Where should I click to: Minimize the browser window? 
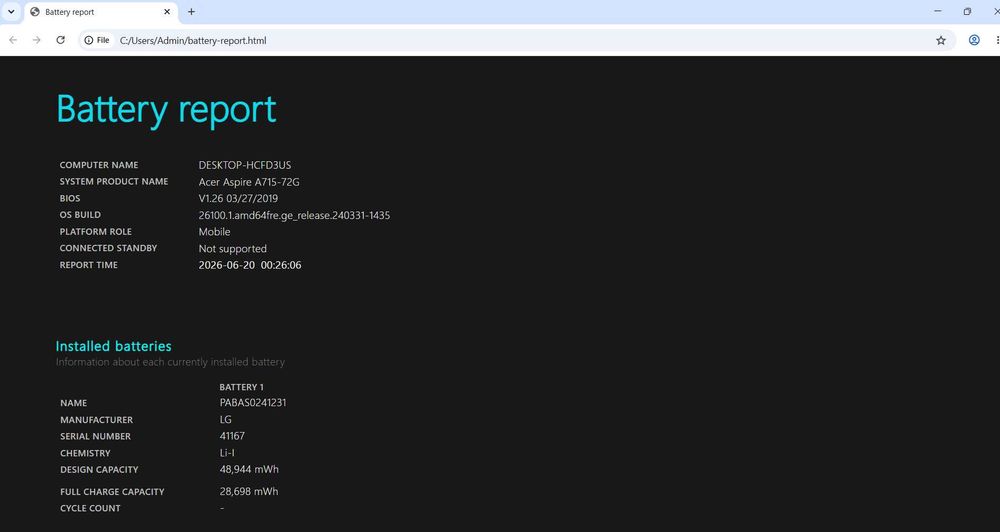pos(938,11)
